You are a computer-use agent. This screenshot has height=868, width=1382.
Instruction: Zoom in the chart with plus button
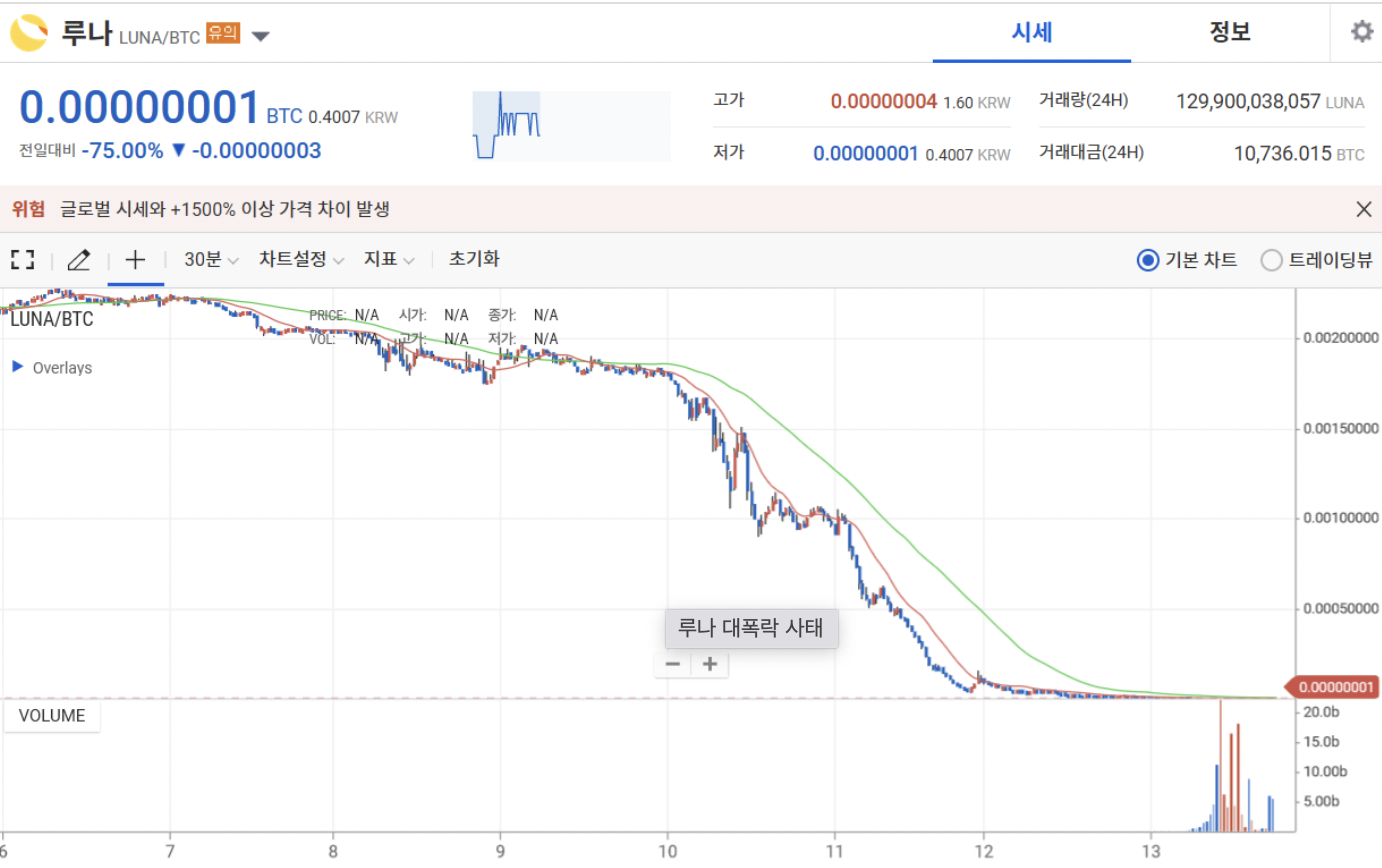pyautogui.click(x=710, y=664)
